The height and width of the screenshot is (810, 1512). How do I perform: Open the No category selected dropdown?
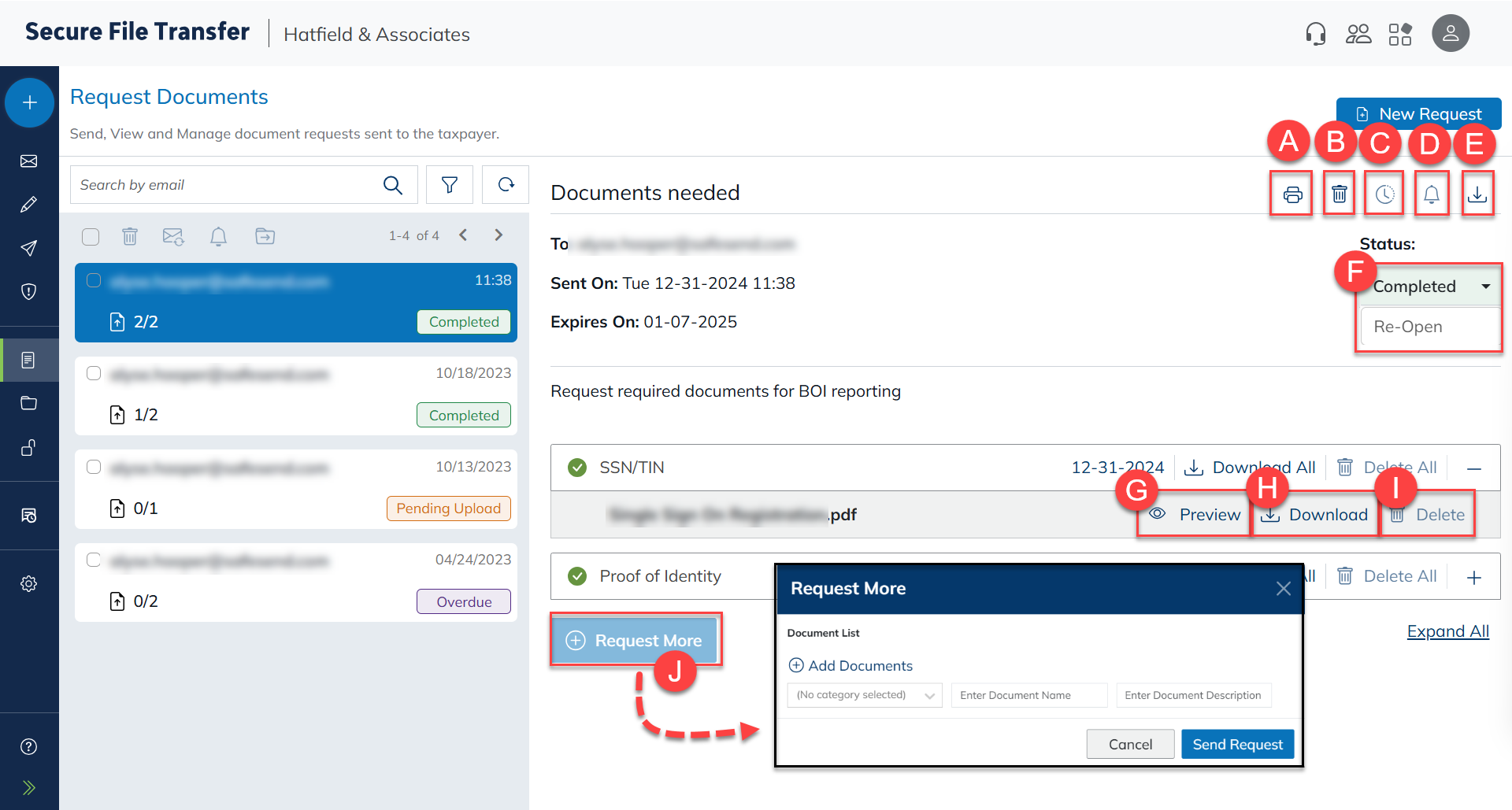(864, 695)
